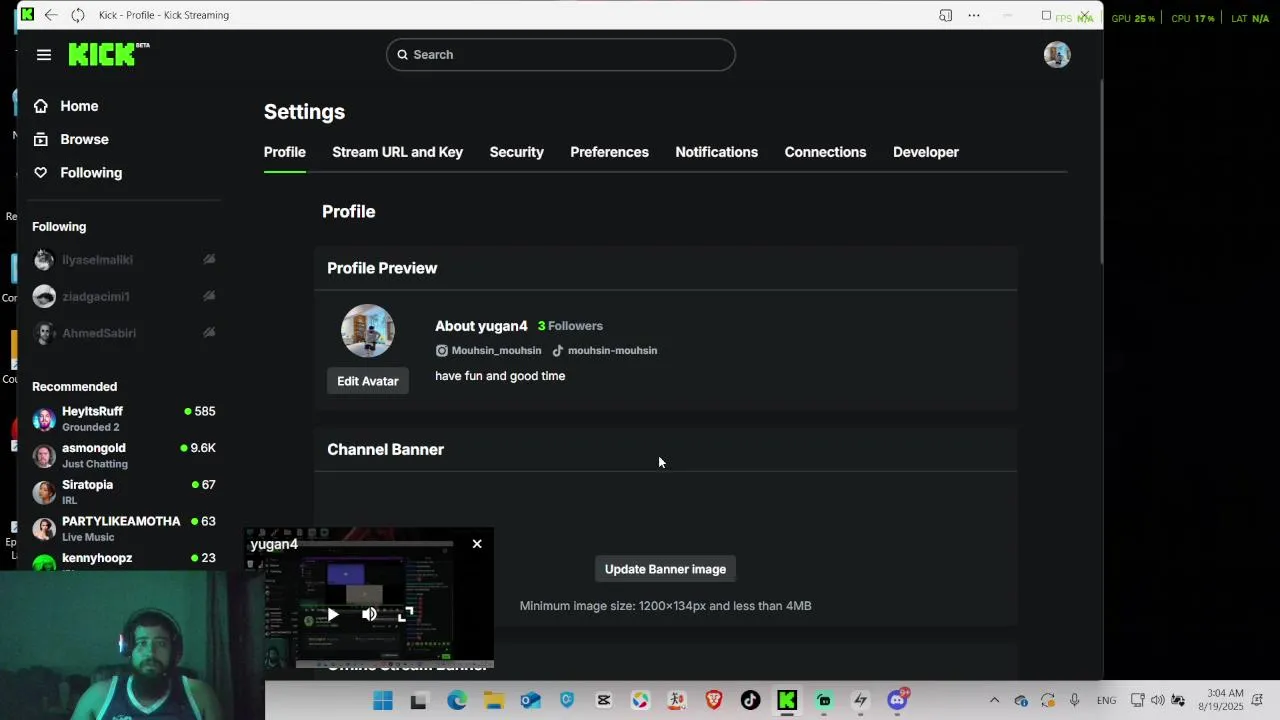This screenshot has width=1280, height=720.
Task: Open CapCut from taskbar
Action: [x=603, y=701]
